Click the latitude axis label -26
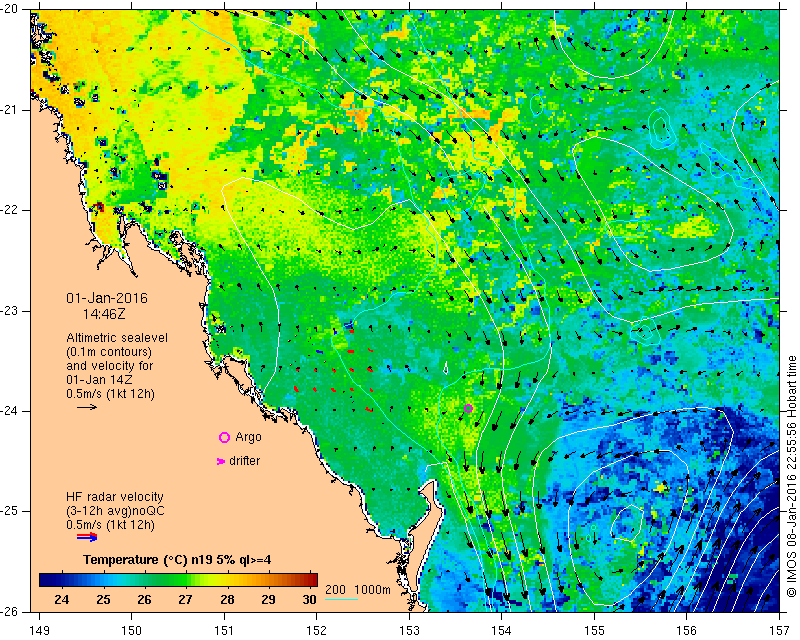Image resolution: width=800 pixels, height=640 pixels. pos(9,611)
